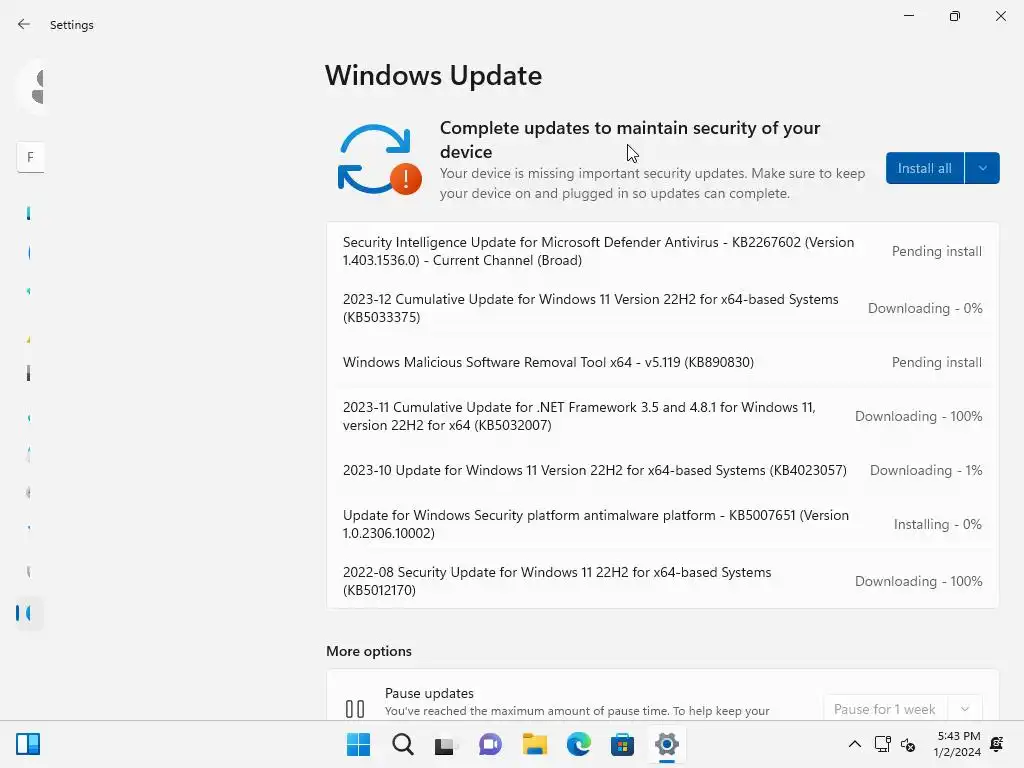Go back with the Settings back arrow

[x=24, y=24]
